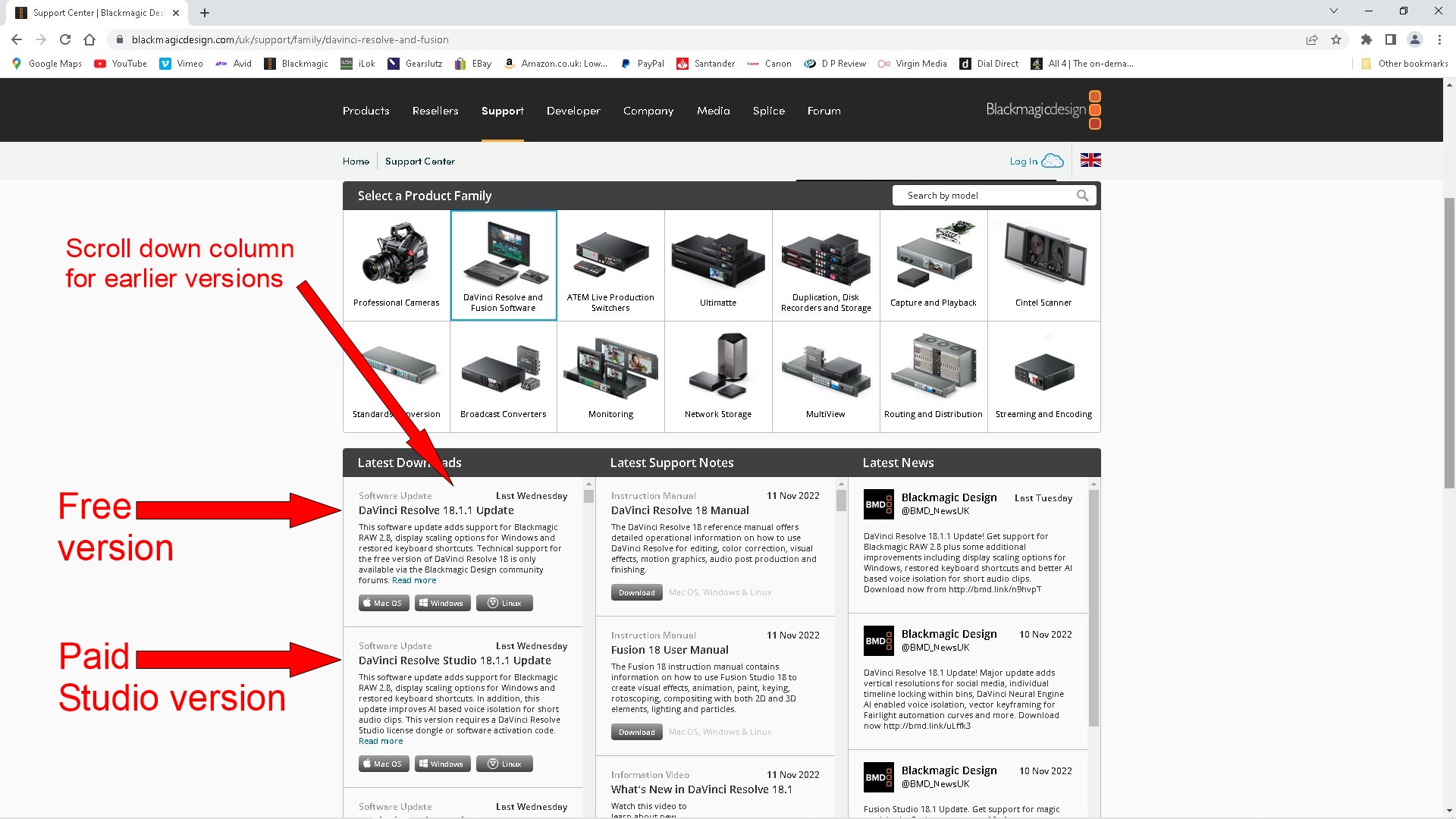Image resolution: width=1456 pixels, height=819 pixels.
Task: Open the Vimeo bookmark
Action: pyautogui.click(x=181, y=64)
